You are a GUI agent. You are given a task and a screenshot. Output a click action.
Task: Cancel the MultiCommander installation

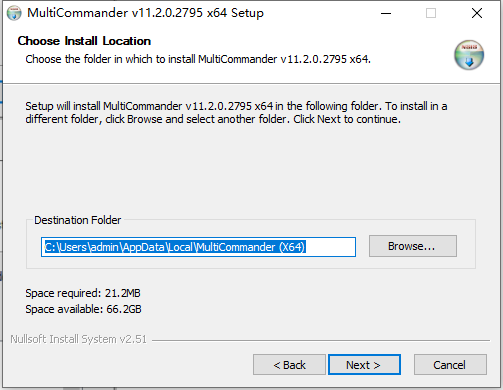point(450,365)
